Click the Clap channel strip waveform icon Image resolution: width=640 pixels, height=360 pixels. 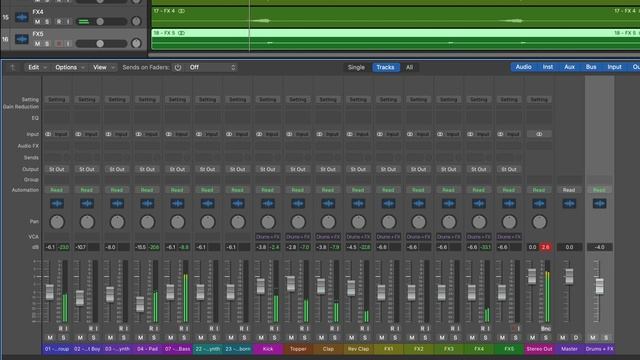coord(328,203)
